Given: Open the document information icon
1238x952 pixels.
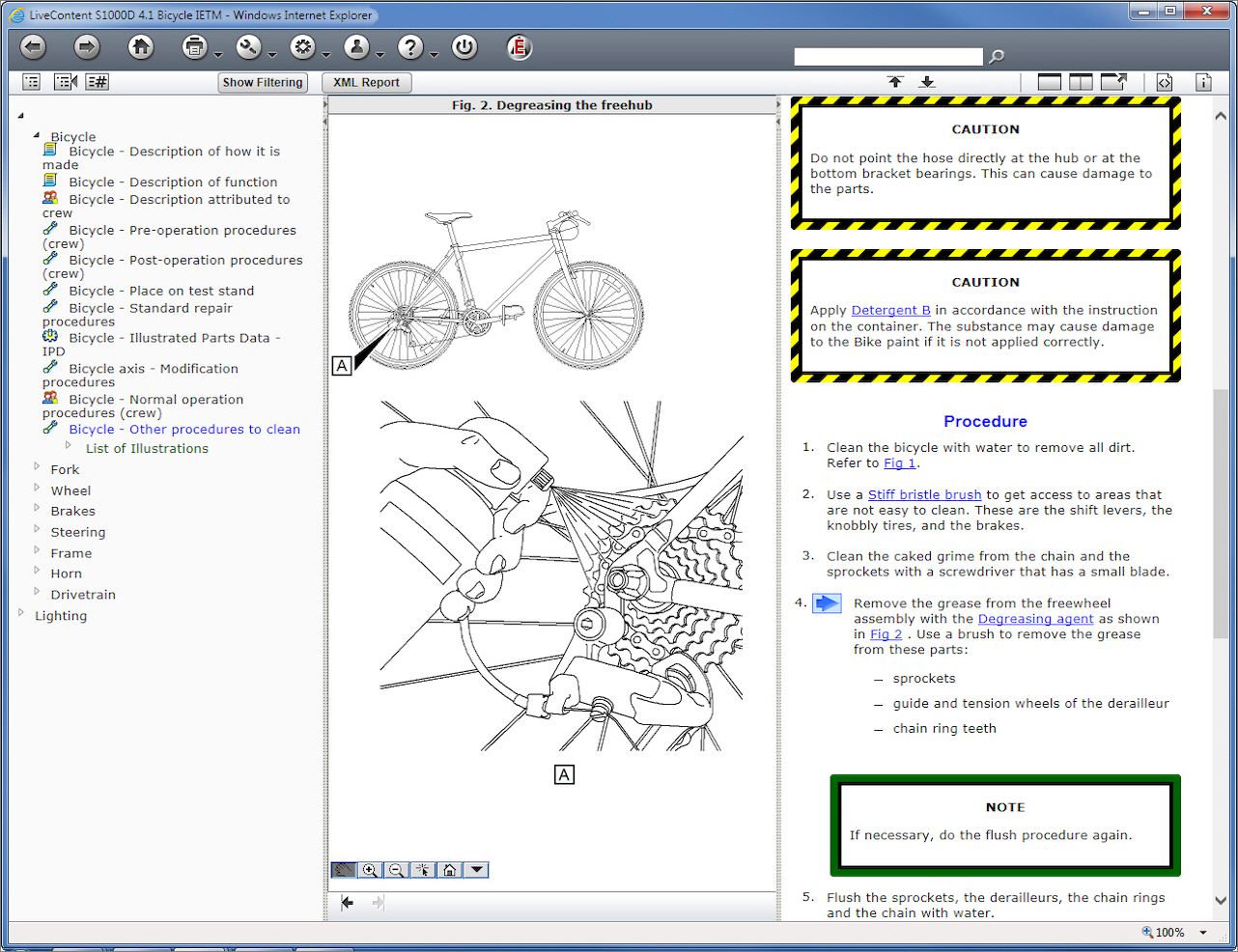Looking at the screenshot, I should [1203, 82].
